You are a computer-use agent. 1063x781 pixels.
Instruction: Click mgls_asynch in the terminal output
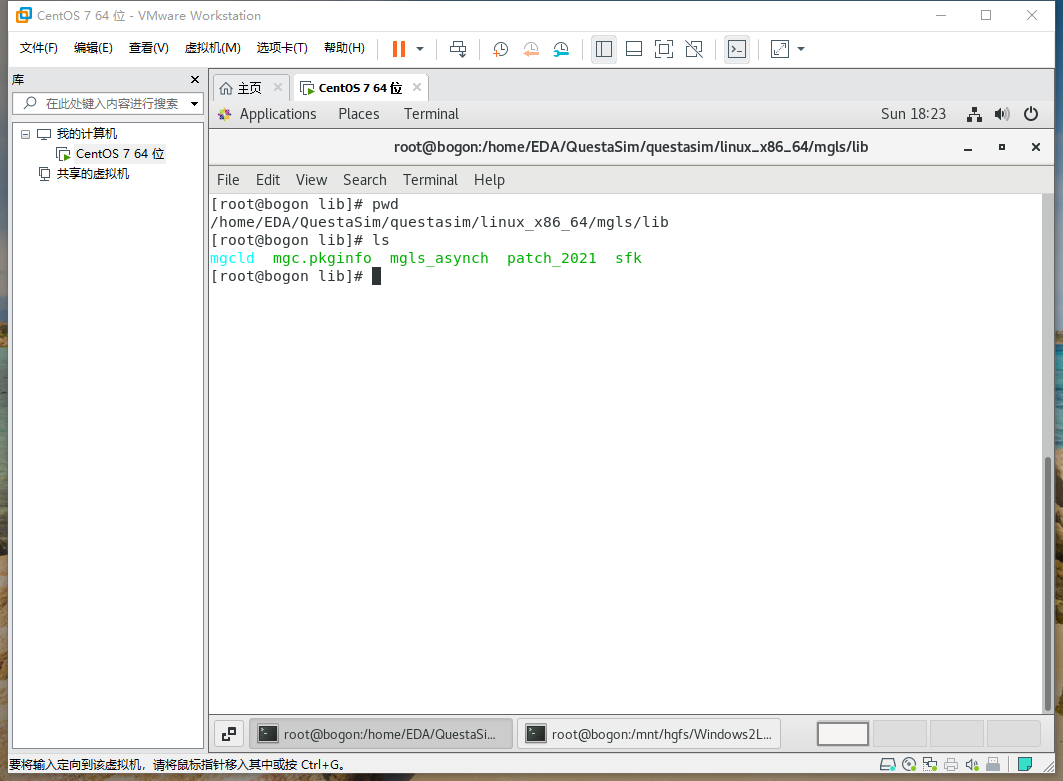(x=439, y=258)
